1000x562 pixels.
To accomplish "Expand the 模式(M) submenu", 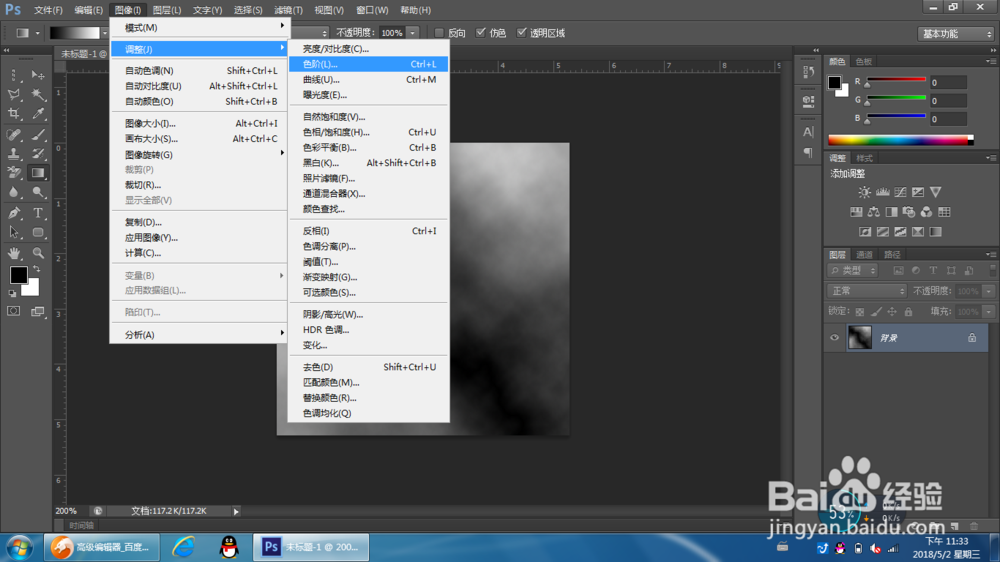I will (x=200, y=27).
